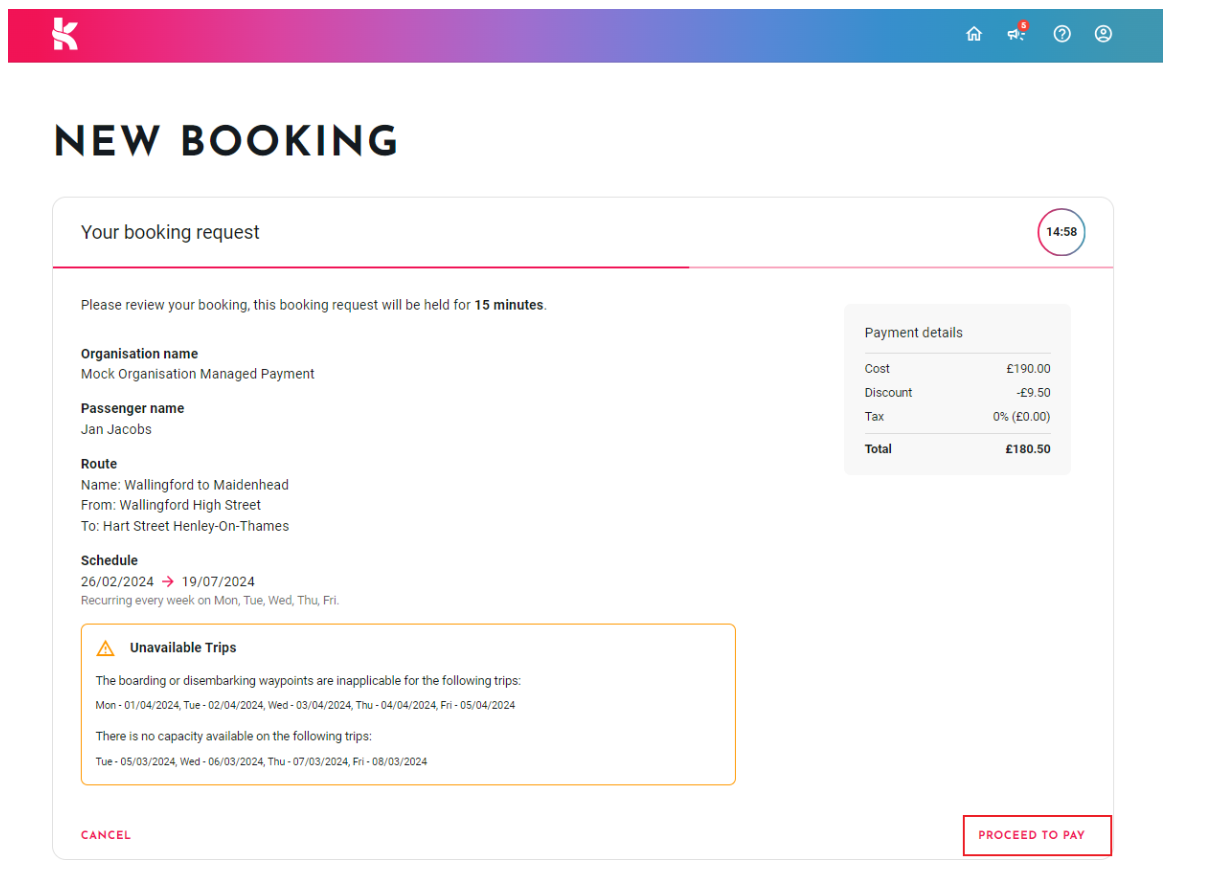This screenshot has height=880, width=1205.
Task: Click the pink arrow between schedule dates
Action: [x=168, y=581]
